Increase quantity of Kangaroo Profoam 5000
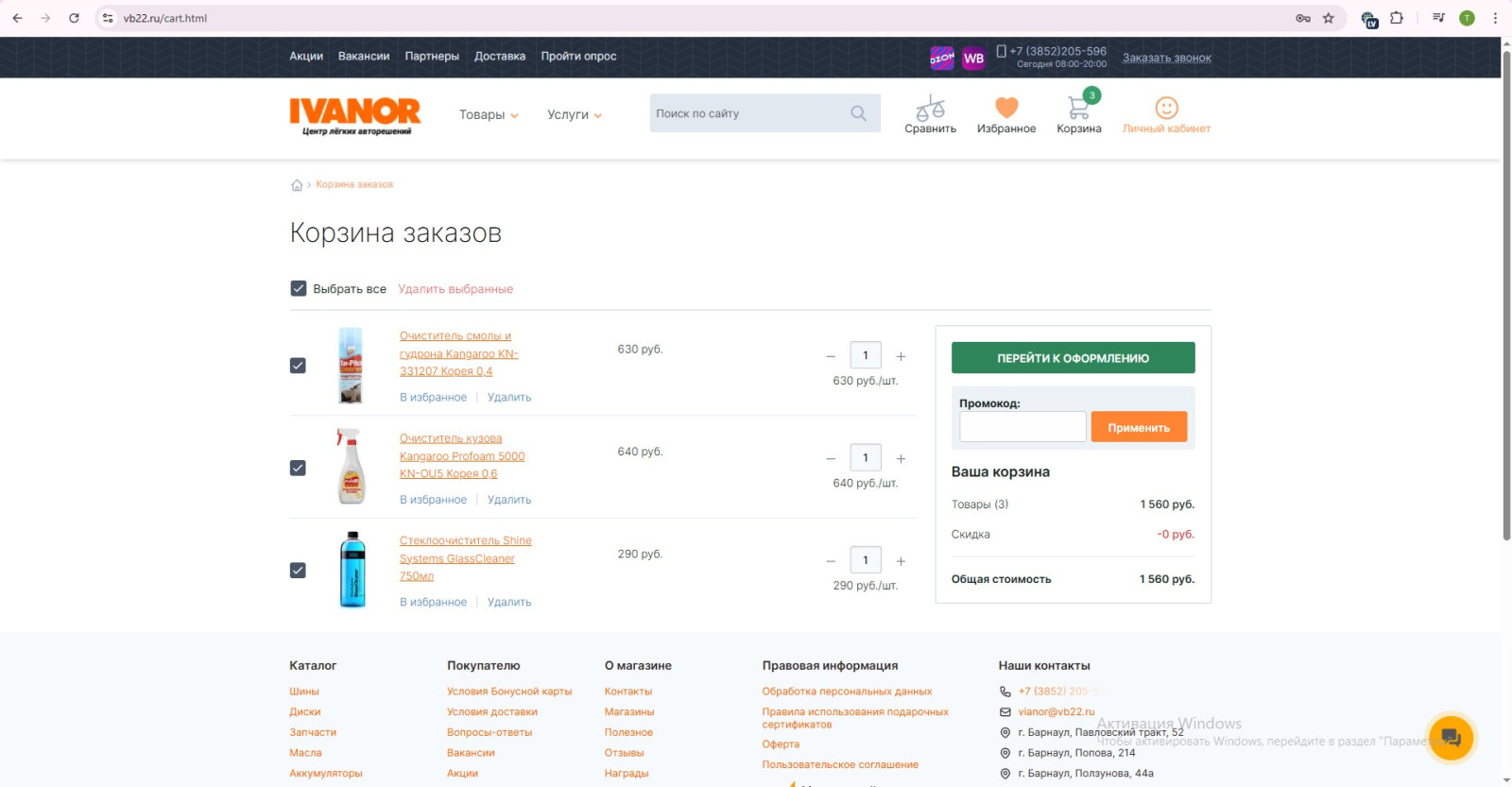The height and width of the screenshot is (787, 1512). pyautogui.click(x=901, y=459)
